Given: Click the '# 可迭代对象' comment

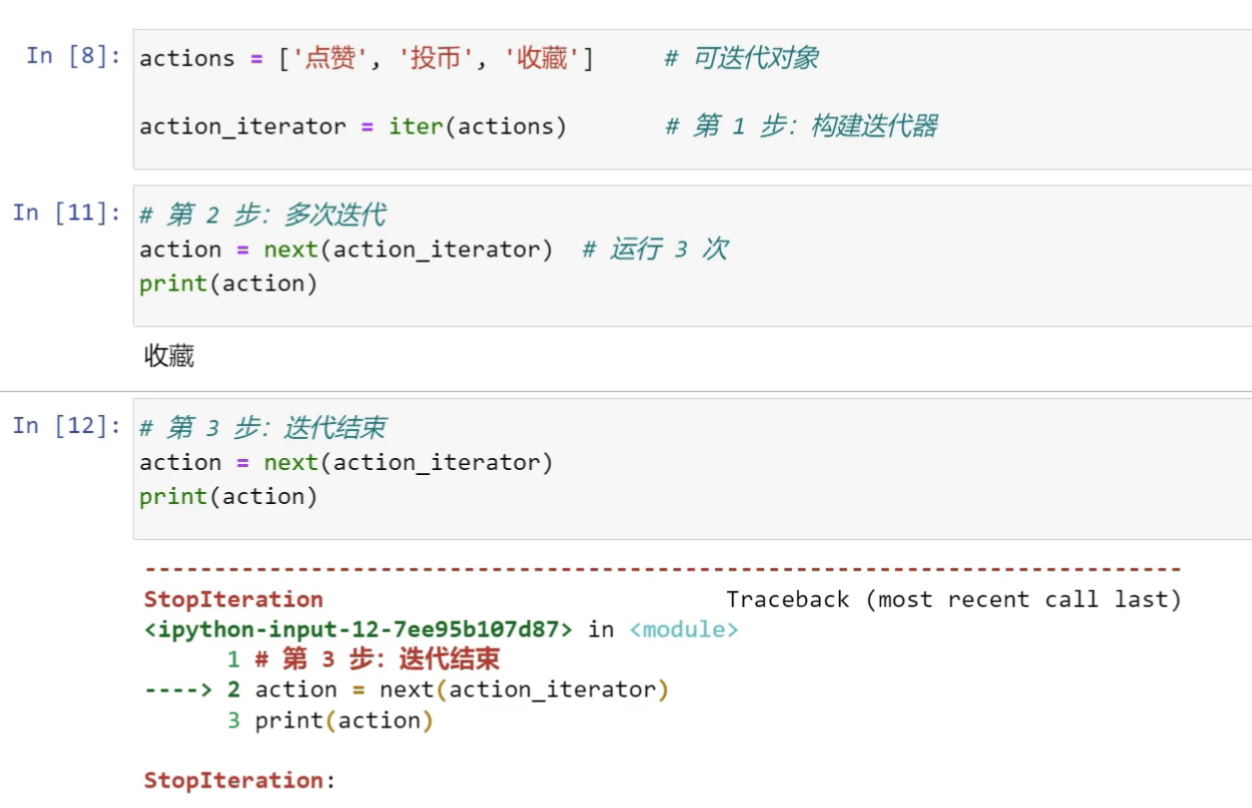Looking at the screenshot, I should 741,59.
